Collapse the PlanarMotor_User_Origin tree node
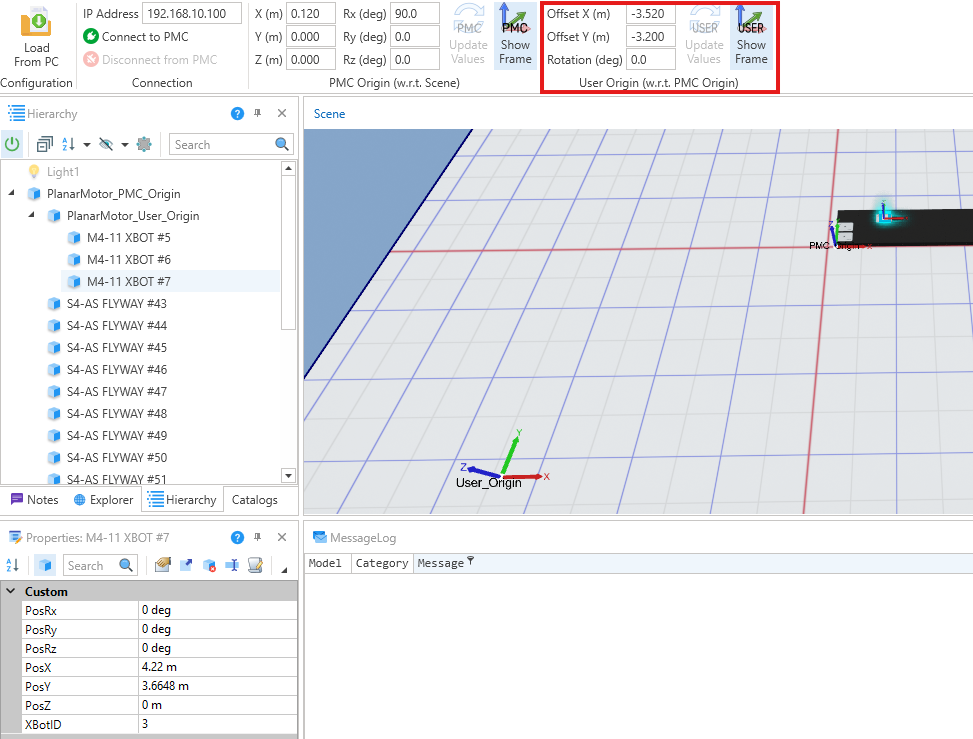 pyautogui.click(x=31, y=215)
